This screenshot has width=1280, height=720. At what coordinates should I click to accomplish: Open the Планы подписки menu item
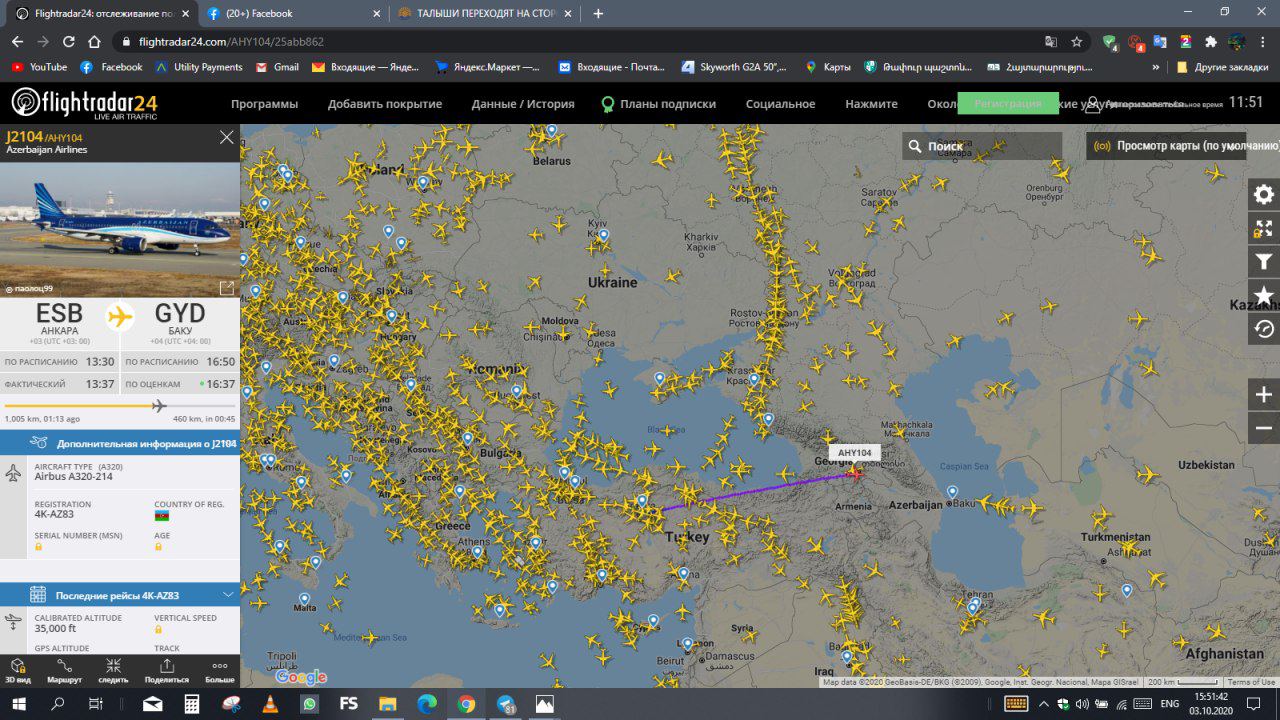[658, 104]
